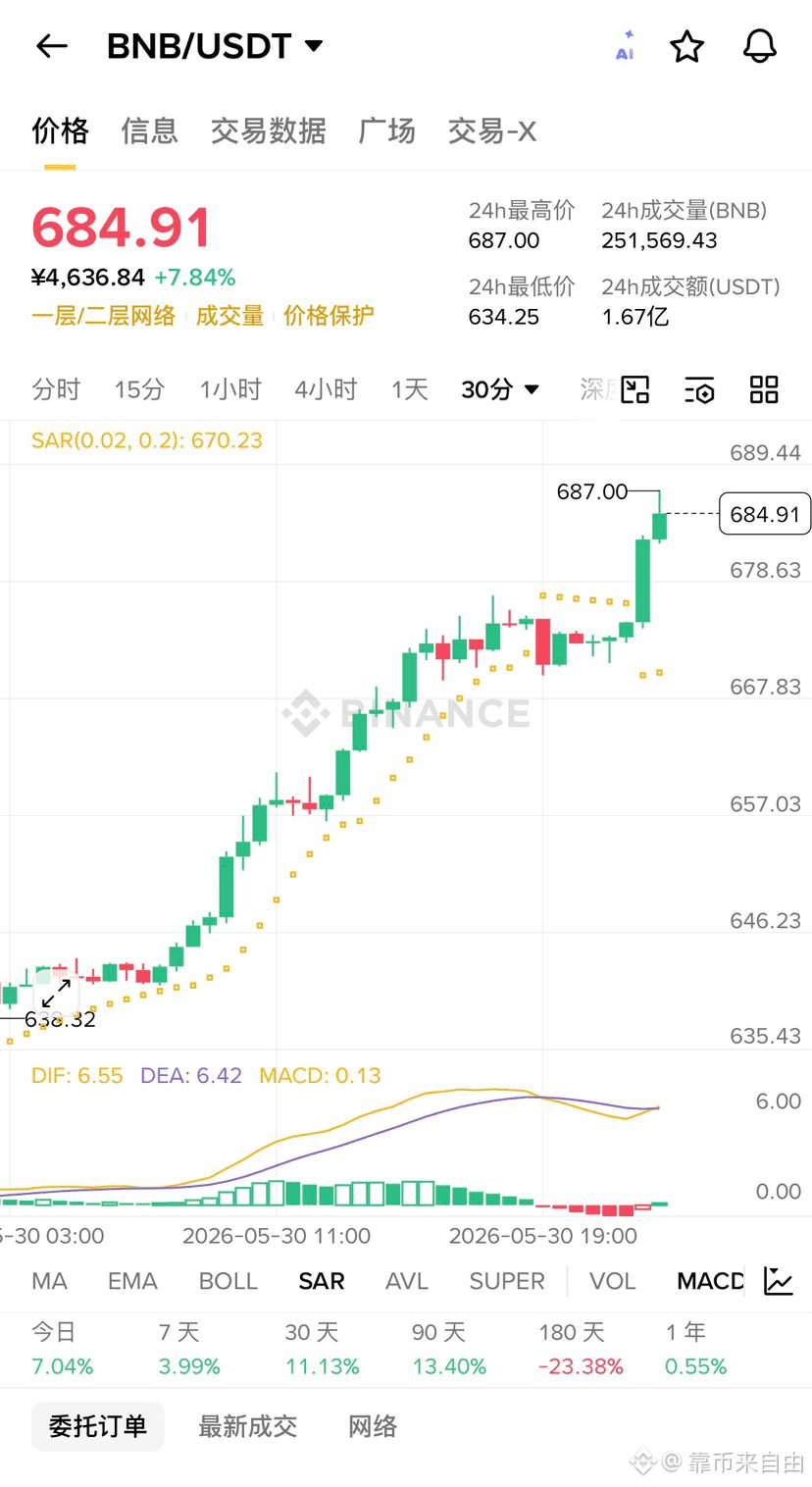The image size is (812, 1487).
Task: Toggle the AVL indicator
Action: (407, 1281)
